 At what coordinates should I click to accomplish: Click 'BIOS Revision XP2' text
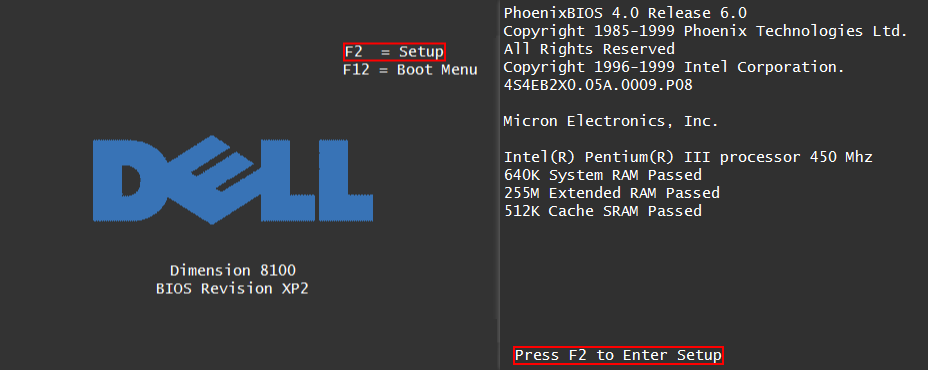[x=233, y=289]
